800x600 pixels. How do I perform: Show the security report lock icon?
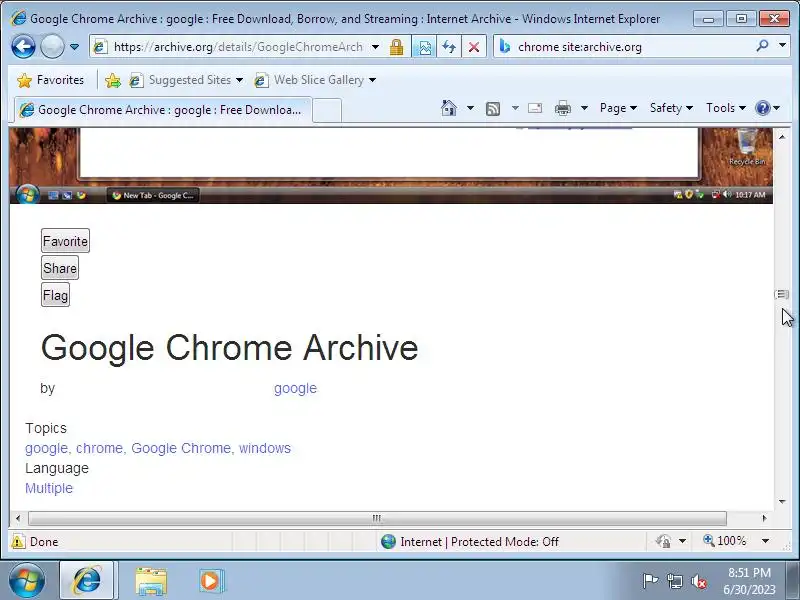[396, 47]
